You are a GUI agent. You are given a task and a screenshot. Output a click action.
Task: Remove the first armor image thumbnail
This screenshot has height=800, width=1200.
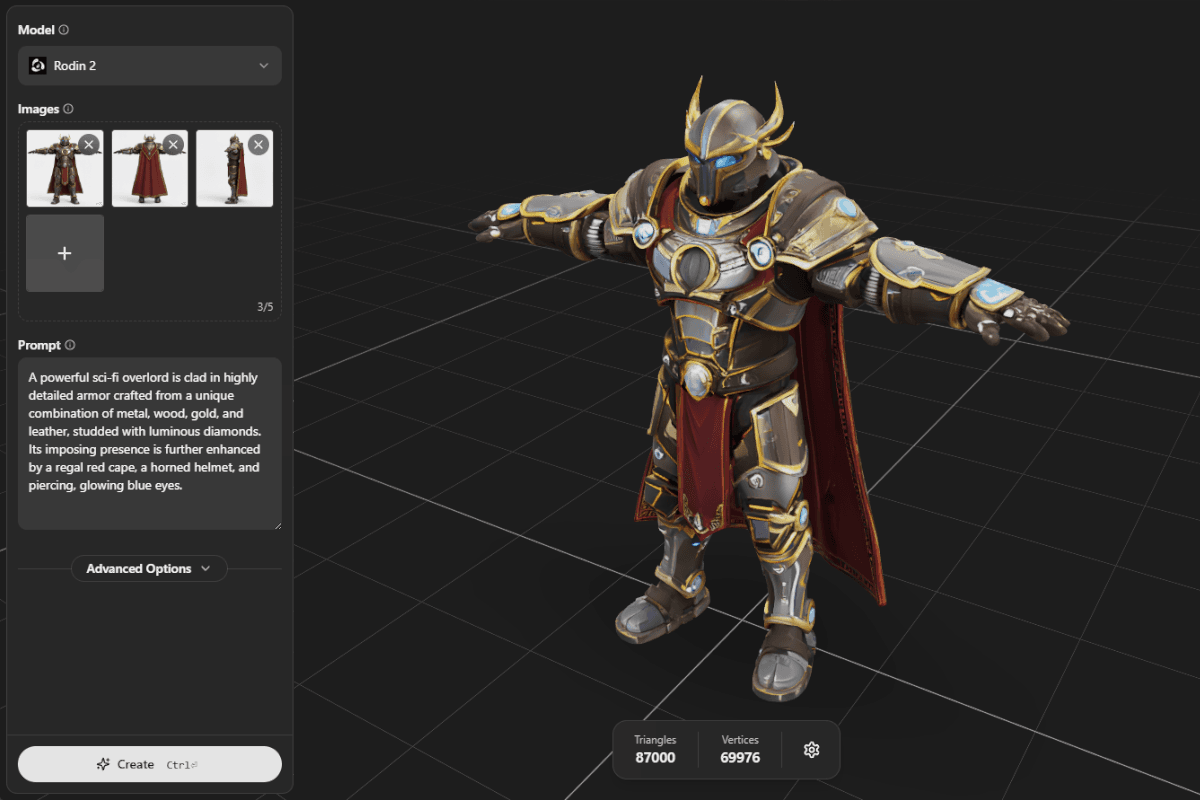click(x=89, y=144)
